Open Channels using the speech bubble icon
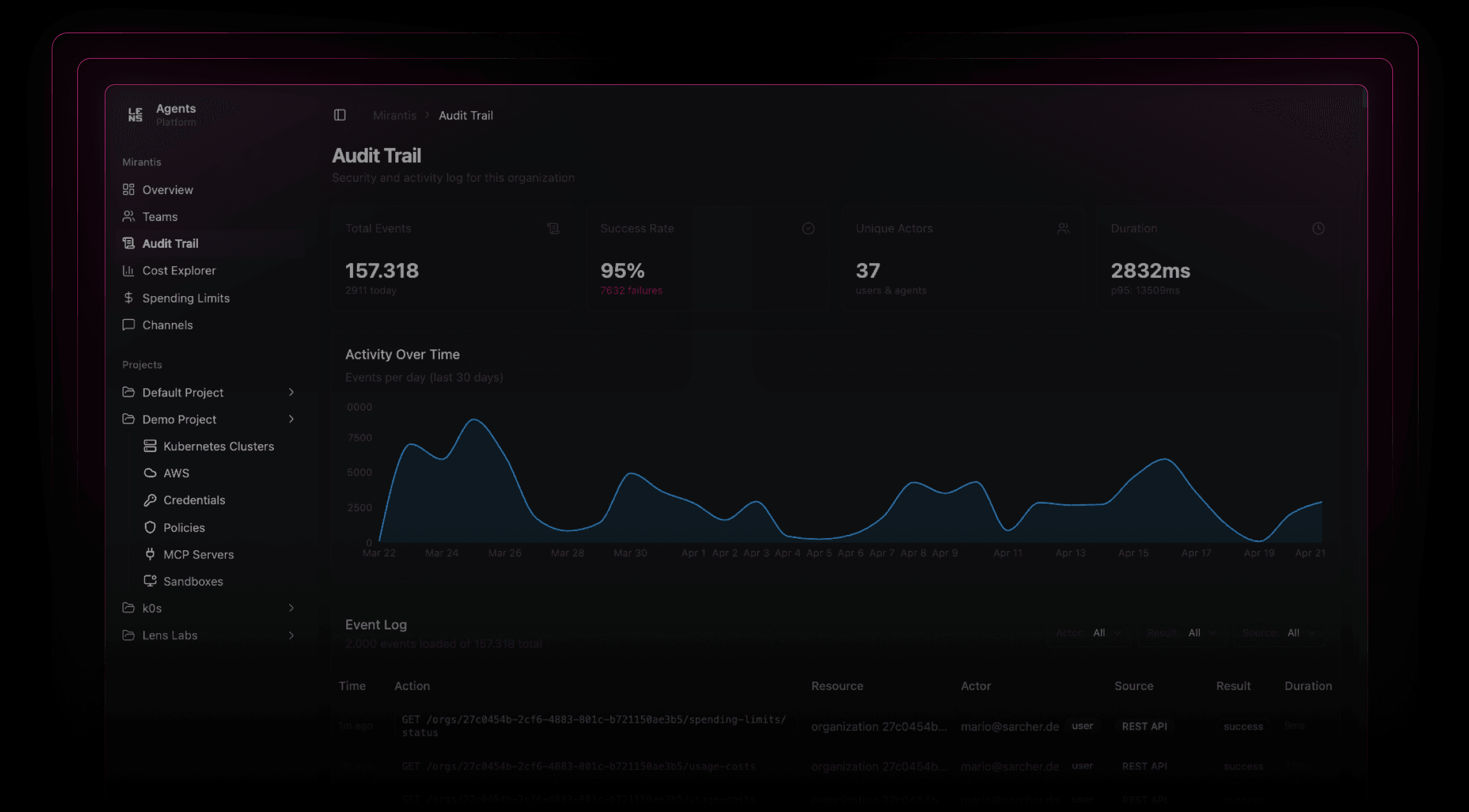 129,325
